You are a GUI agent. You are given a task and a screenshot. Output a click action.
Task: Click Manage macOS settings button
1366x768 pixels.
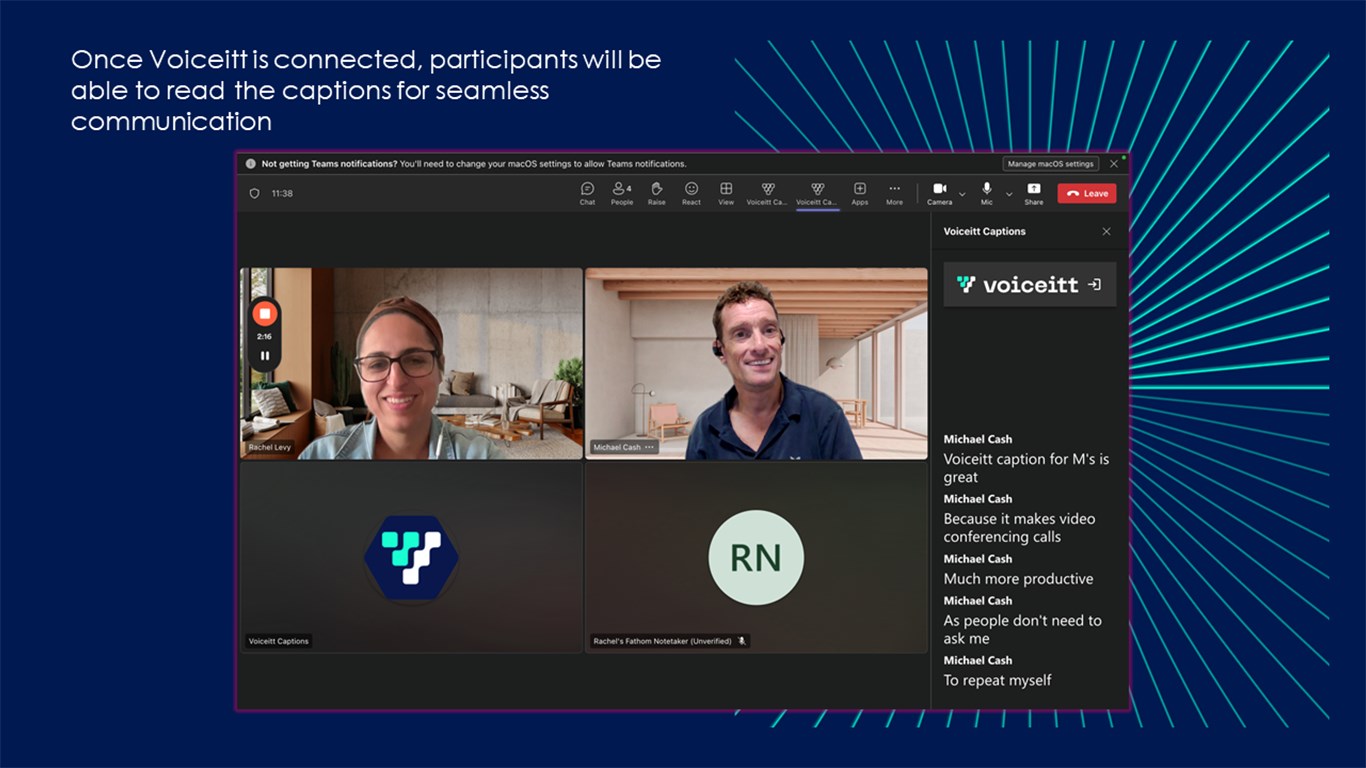(1050, 164)
